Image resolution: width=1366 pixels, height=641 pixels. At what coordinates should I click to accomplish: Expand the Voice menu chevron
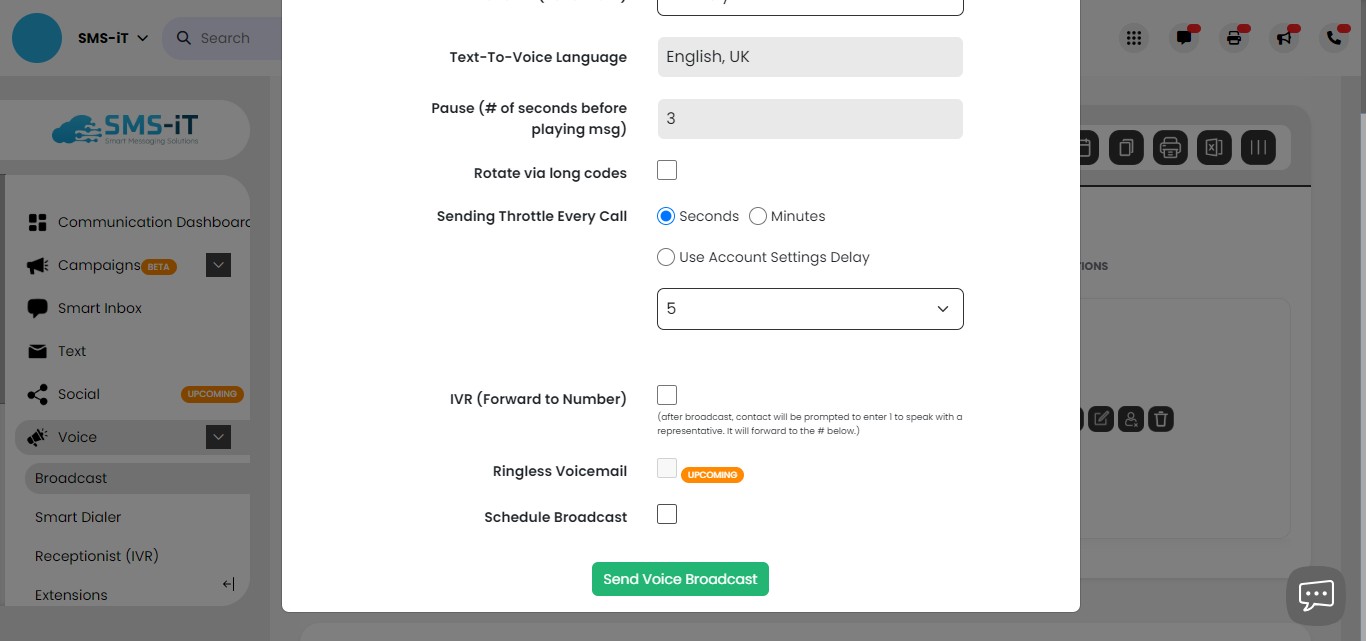218,437
